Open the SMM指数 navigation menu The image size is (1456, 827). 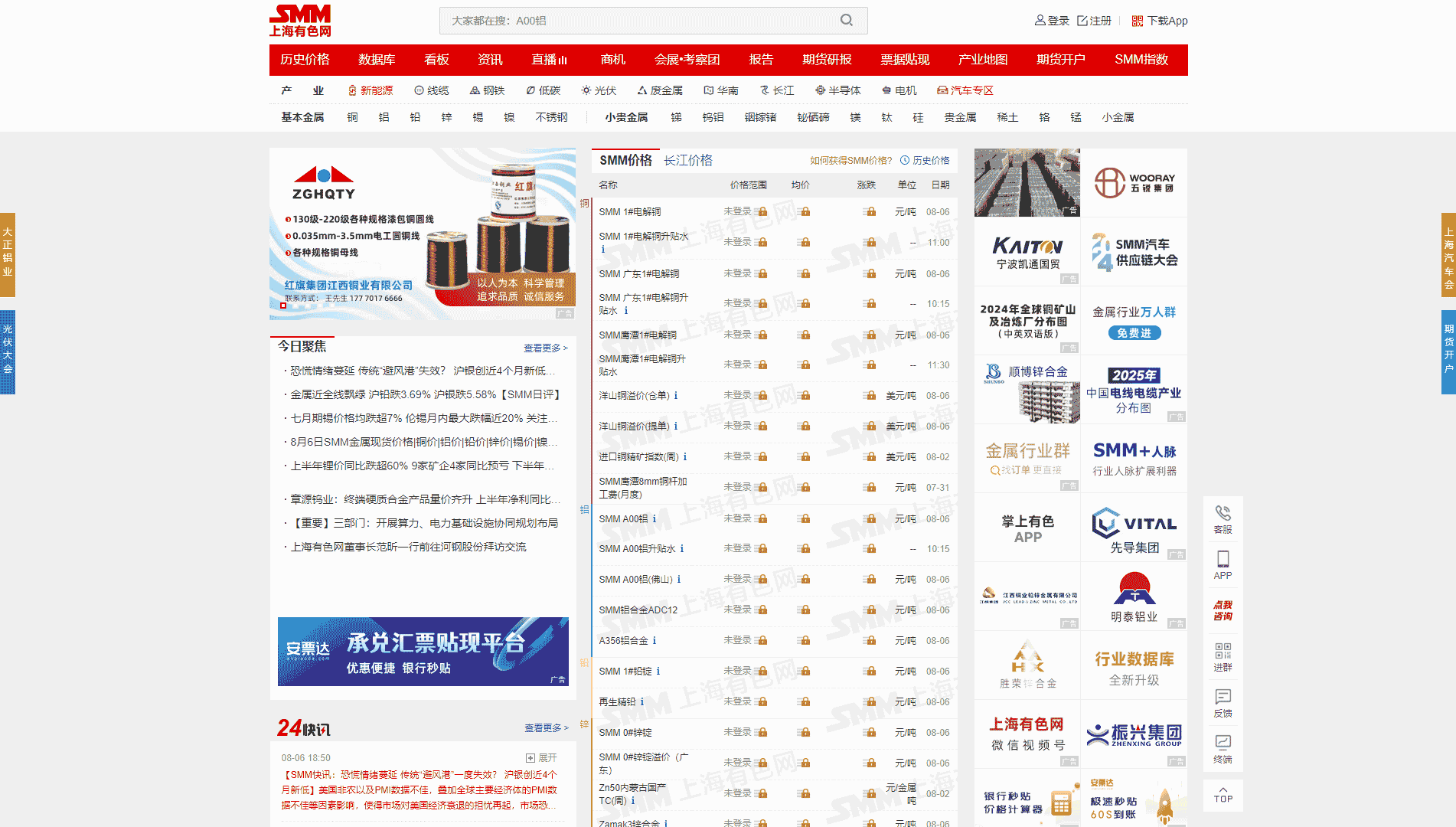(1141, 60)
